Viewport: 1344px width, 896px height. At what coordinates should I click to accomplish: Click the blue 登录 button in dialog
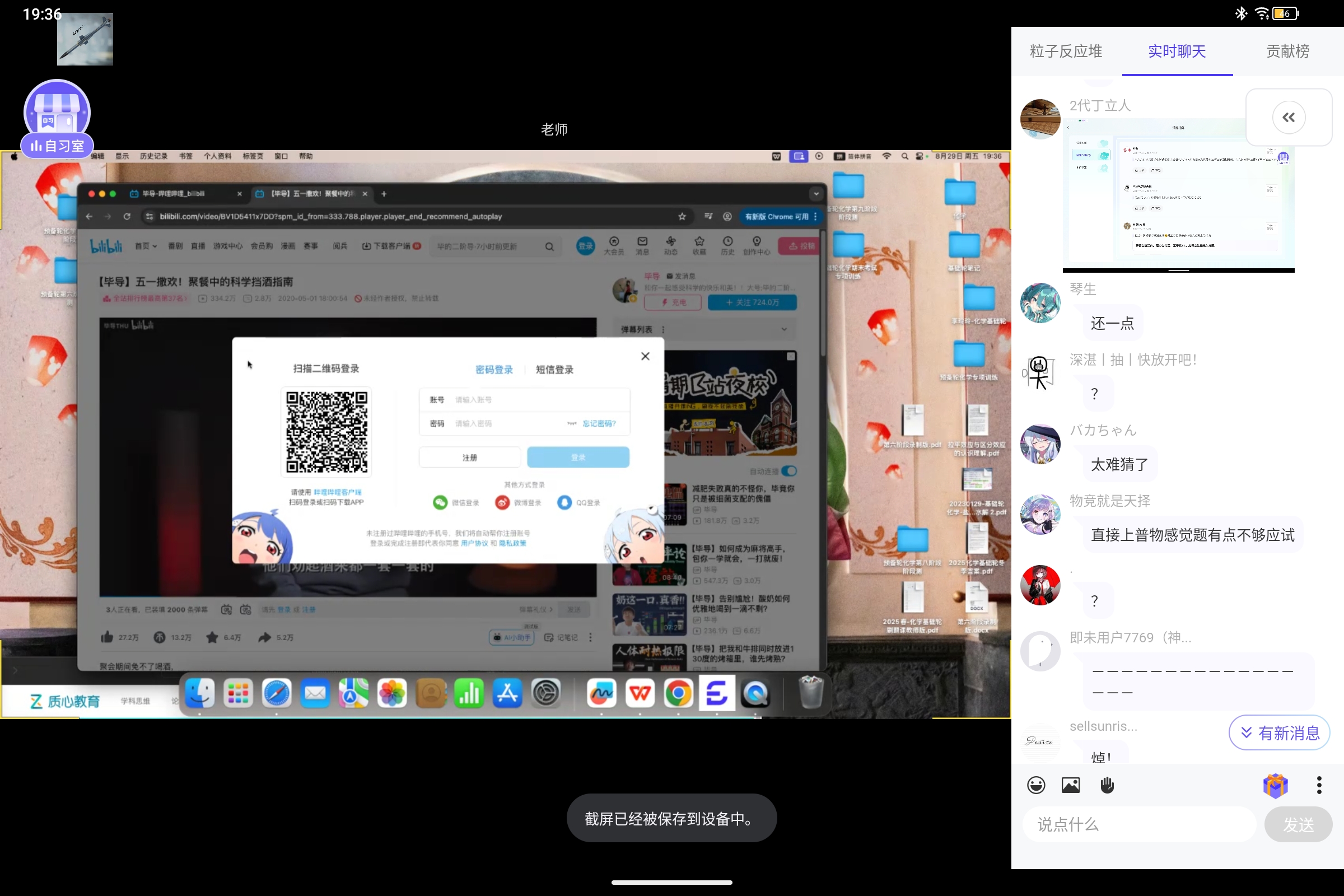click(x=578, y=457)
